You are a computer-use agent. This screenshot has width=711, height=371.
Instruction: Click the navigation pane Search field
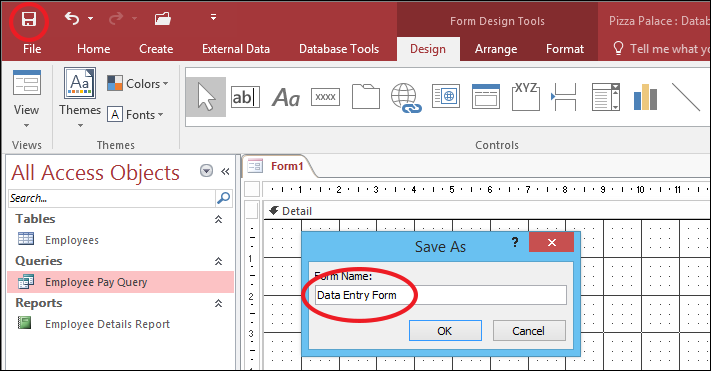[112, 198]
